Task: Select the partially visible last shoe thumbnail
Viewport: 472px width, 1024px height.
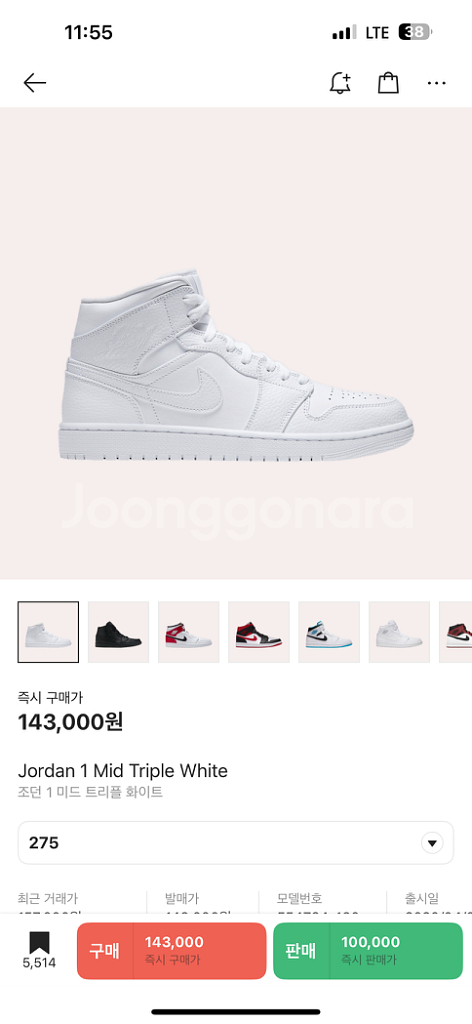Action: click(456, 632)
